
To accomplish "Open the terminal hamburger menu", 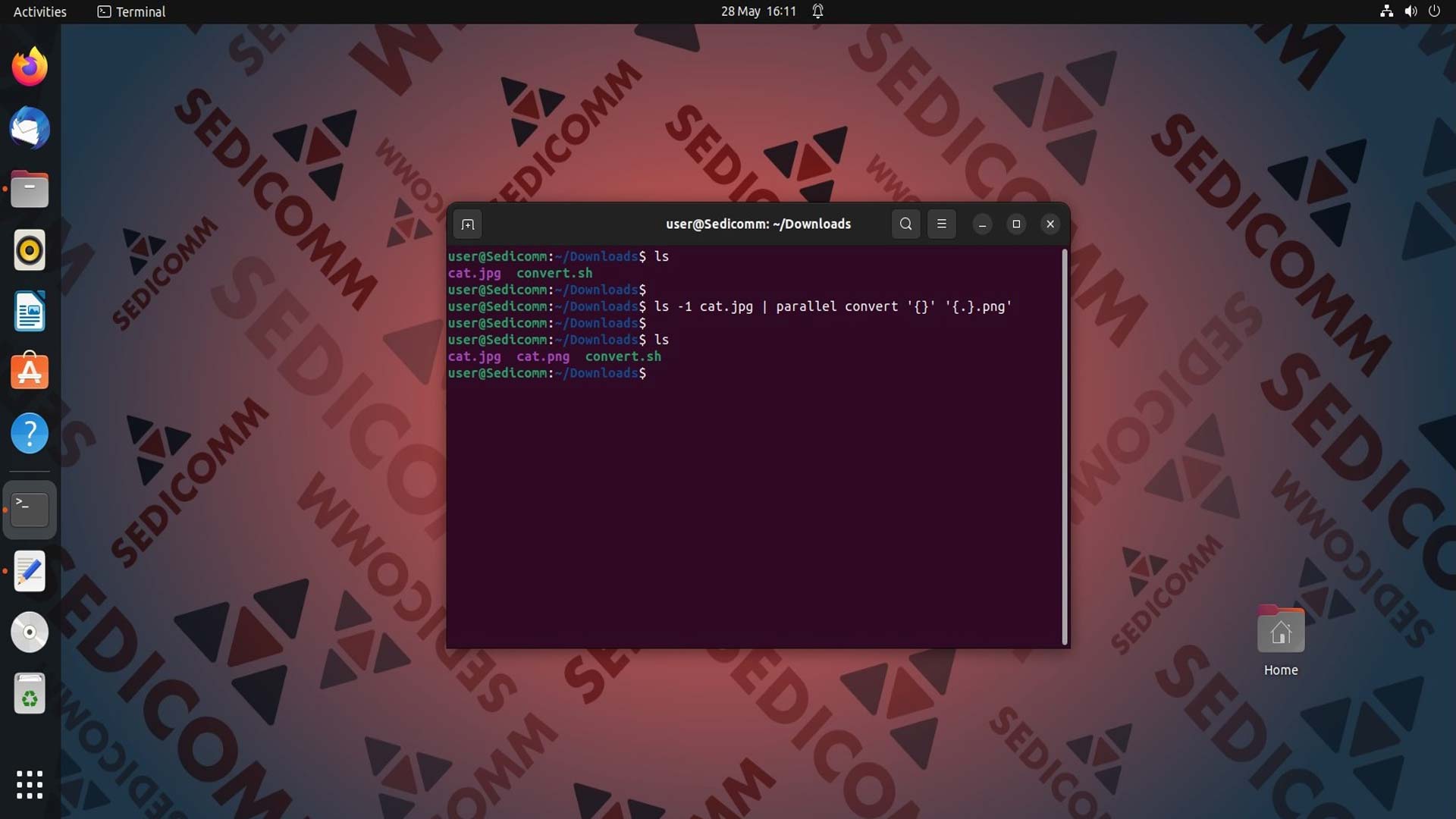I will point(942,224).
